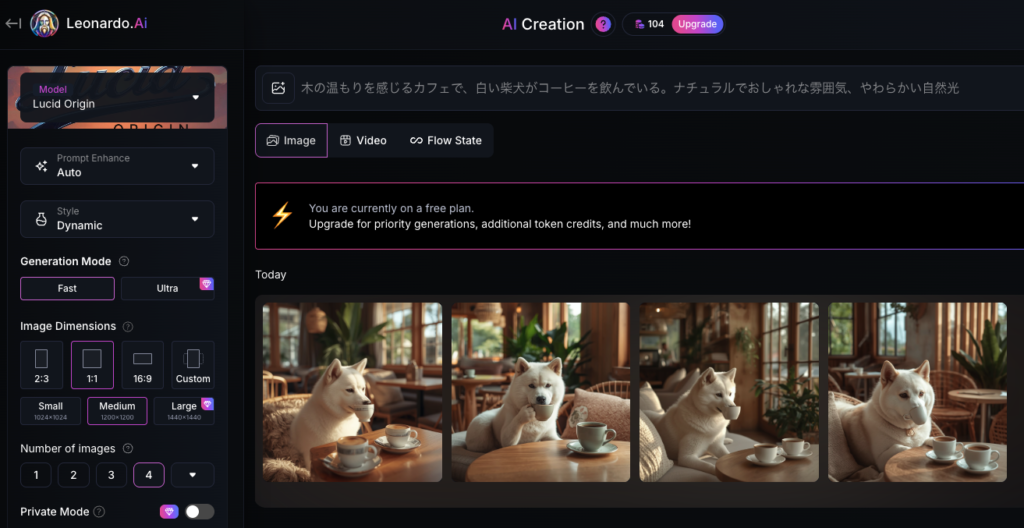Switch to the Flow State tab

[x=445, y=140]
